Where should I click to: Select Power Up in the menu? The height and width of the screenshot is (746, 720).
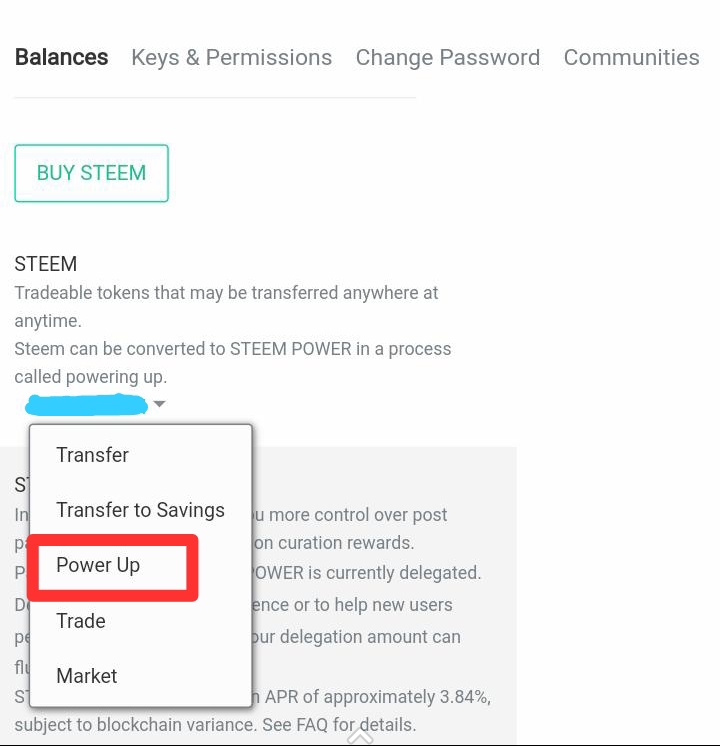(x=98, y=565)
